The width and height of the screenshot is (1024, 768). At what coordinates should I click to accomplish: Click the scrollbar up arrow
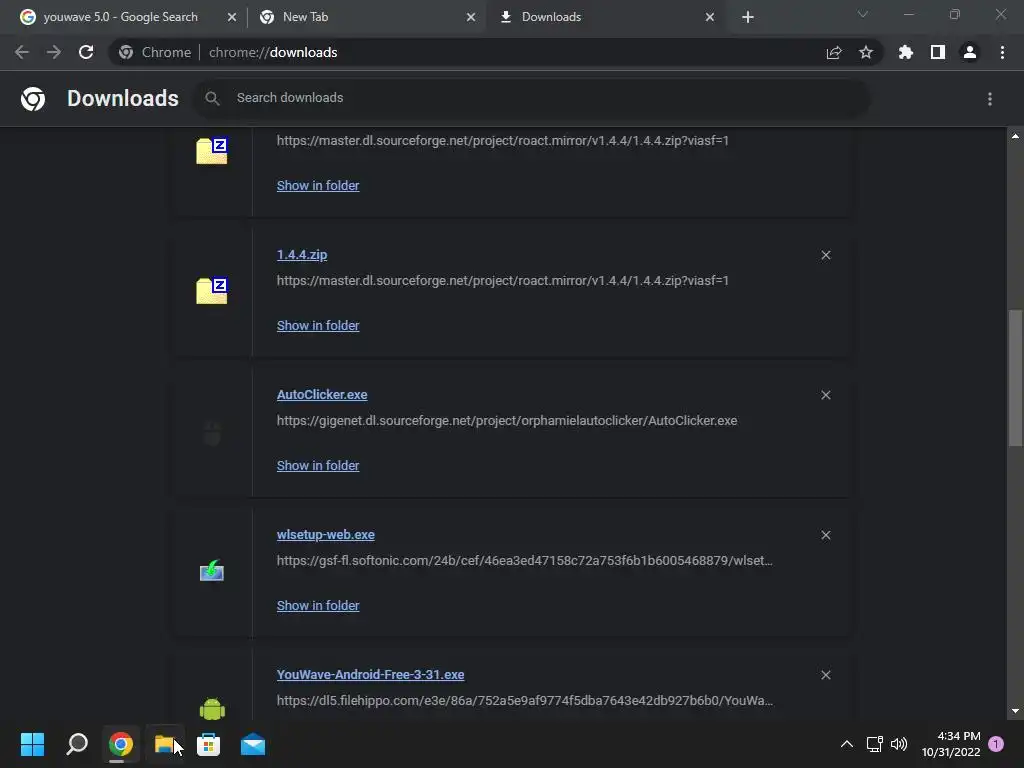[1015, 136]
